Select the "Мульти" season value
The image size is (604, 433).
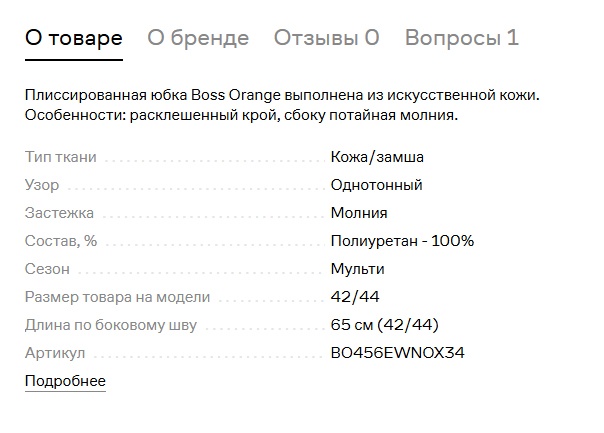(x=357, y=269)
